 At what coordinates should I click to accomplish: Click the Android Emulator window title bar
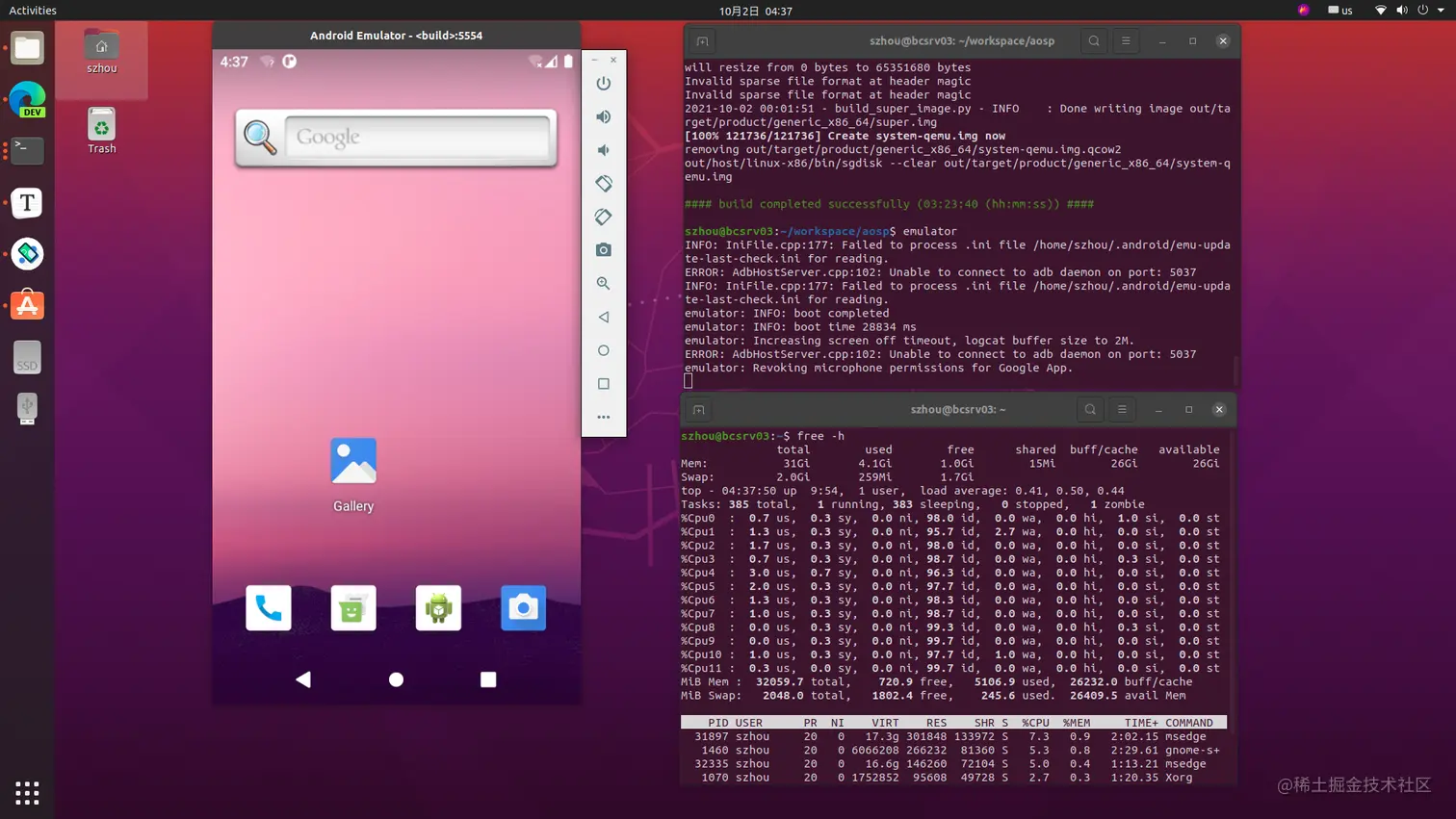396,36
